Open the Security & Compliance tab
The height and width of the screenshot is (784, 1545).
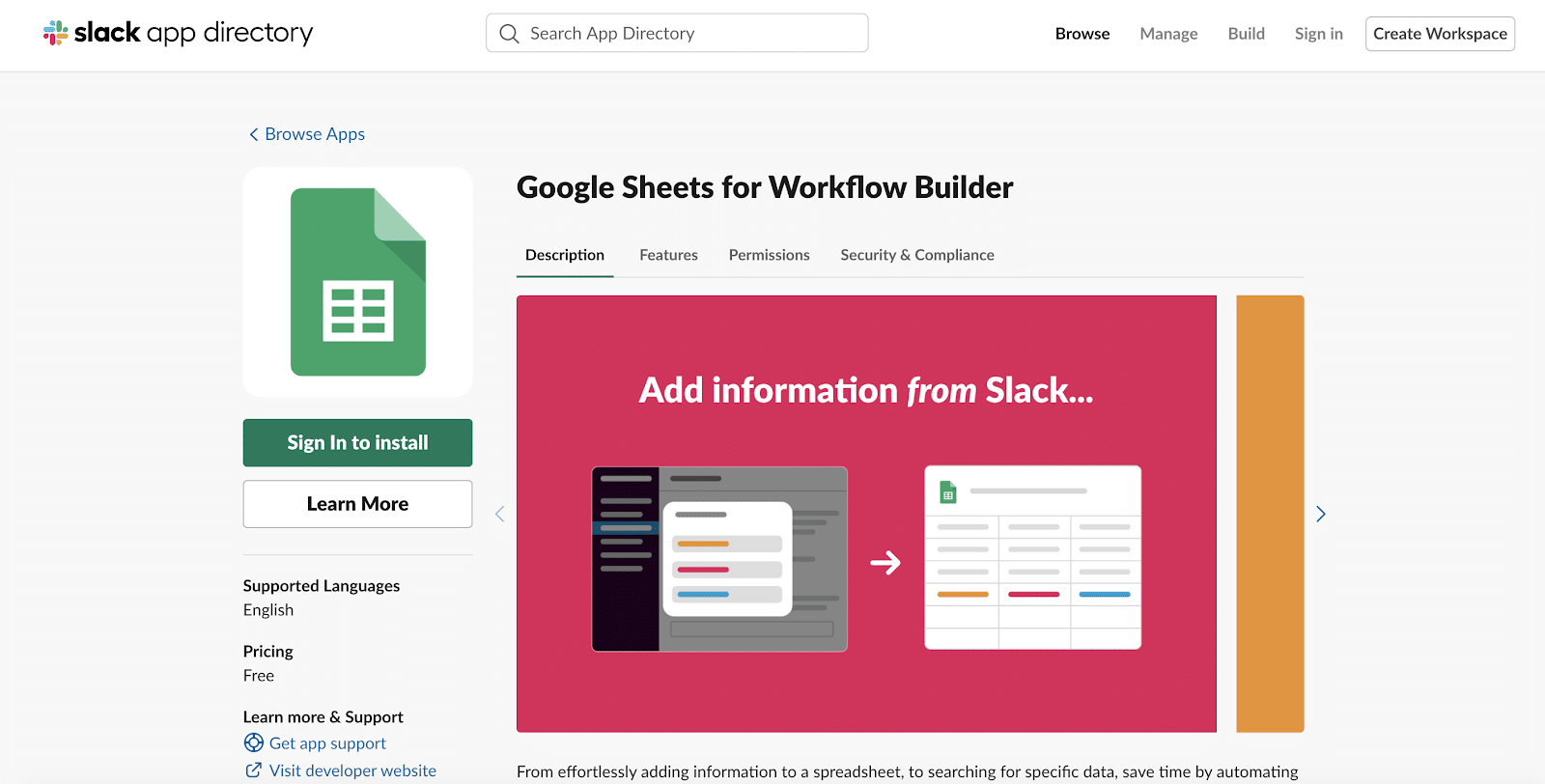pos(917,255)
